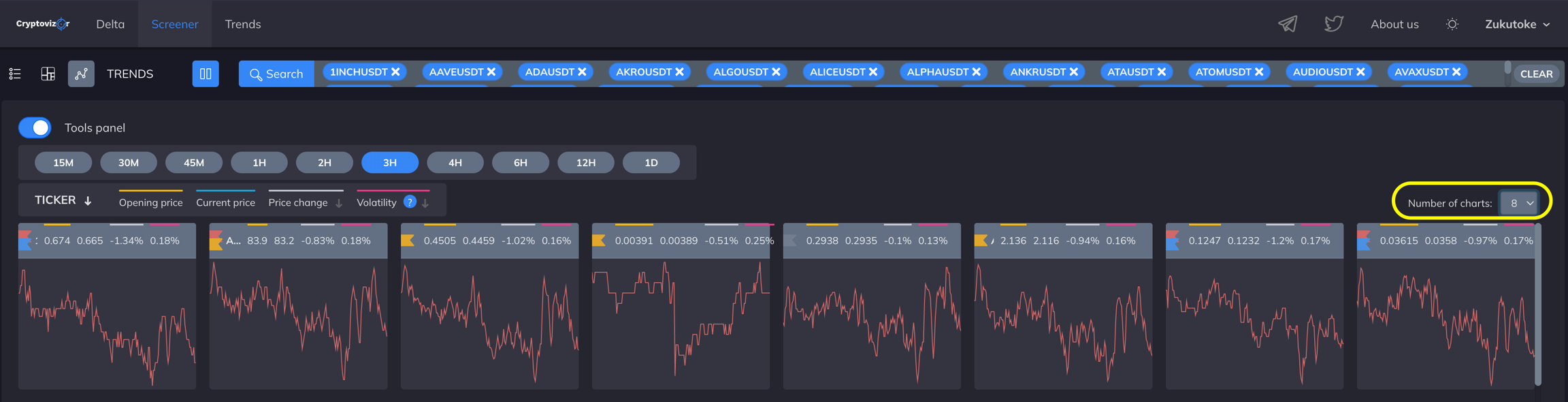Switch to list view icon
The height and width of the screenshot is (402, 1568).
(x=15, y=74)
